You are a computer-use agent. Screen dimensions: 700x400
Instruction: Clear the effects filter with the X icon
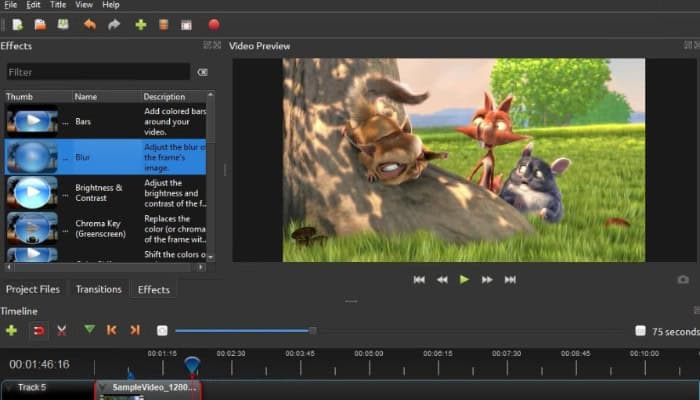[x=202, y=72]
